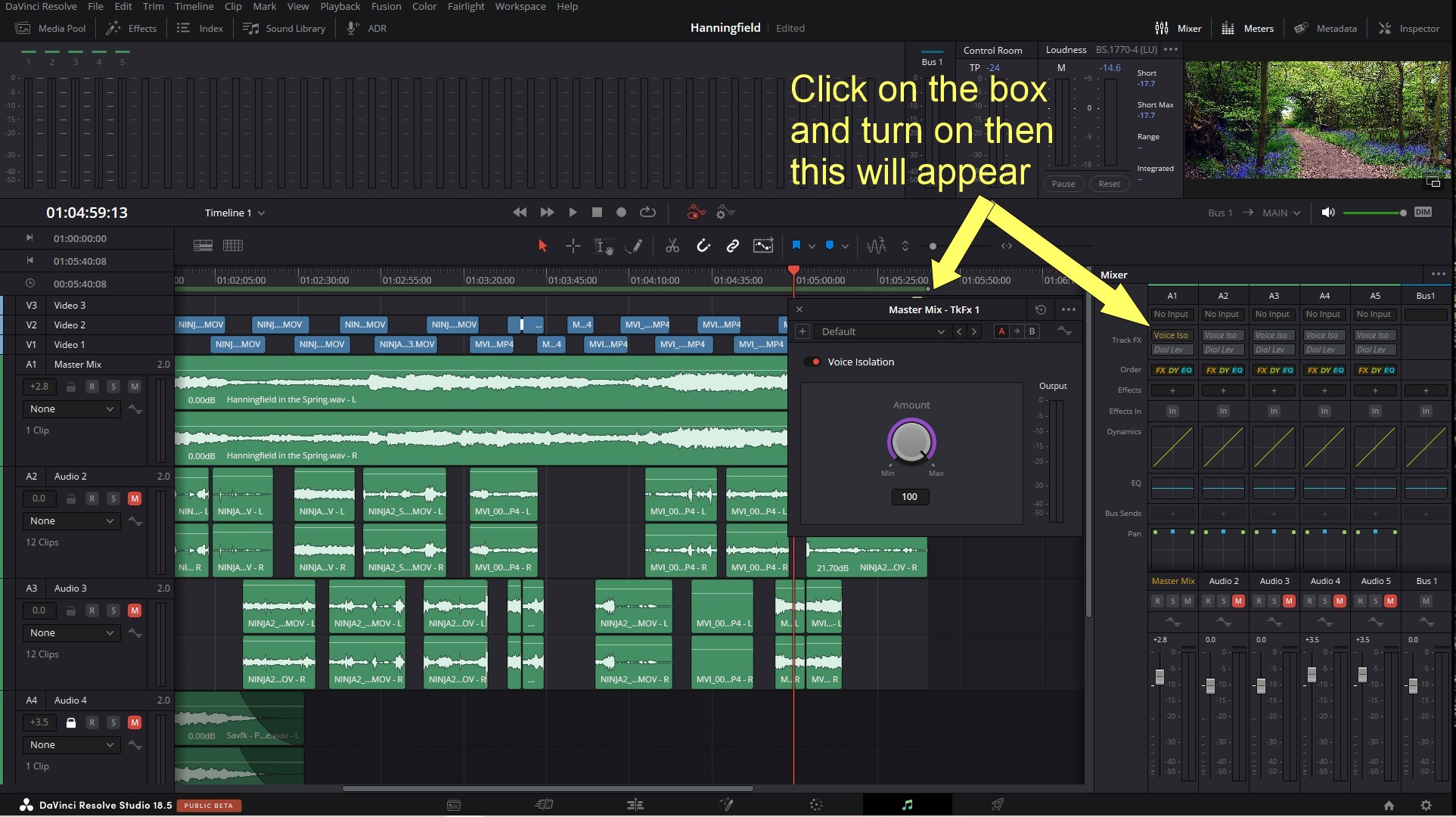This screenshot has width=1456, height=817.
Task: Open the Timeline menu
Action: pos(194,6)
